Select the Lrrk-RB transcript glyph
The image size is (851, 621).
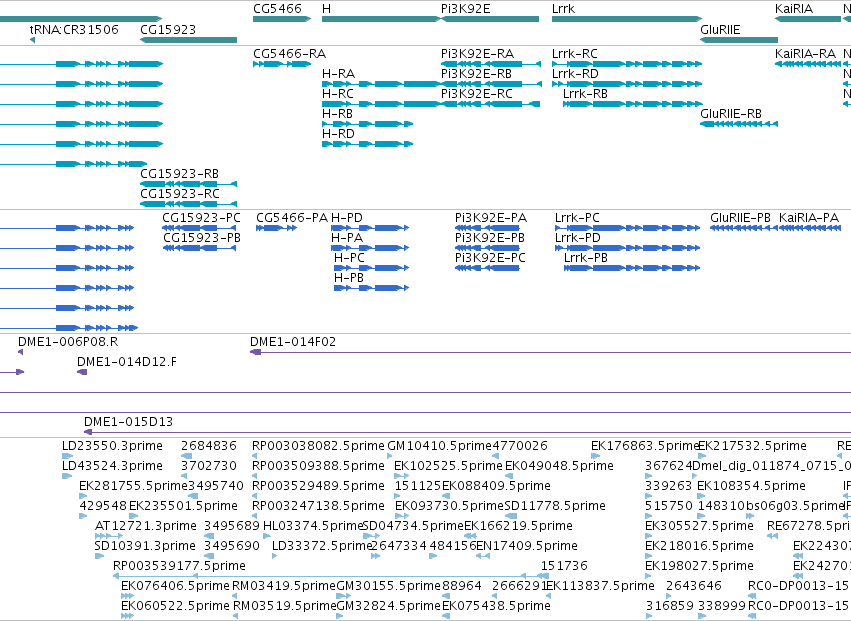633,104
